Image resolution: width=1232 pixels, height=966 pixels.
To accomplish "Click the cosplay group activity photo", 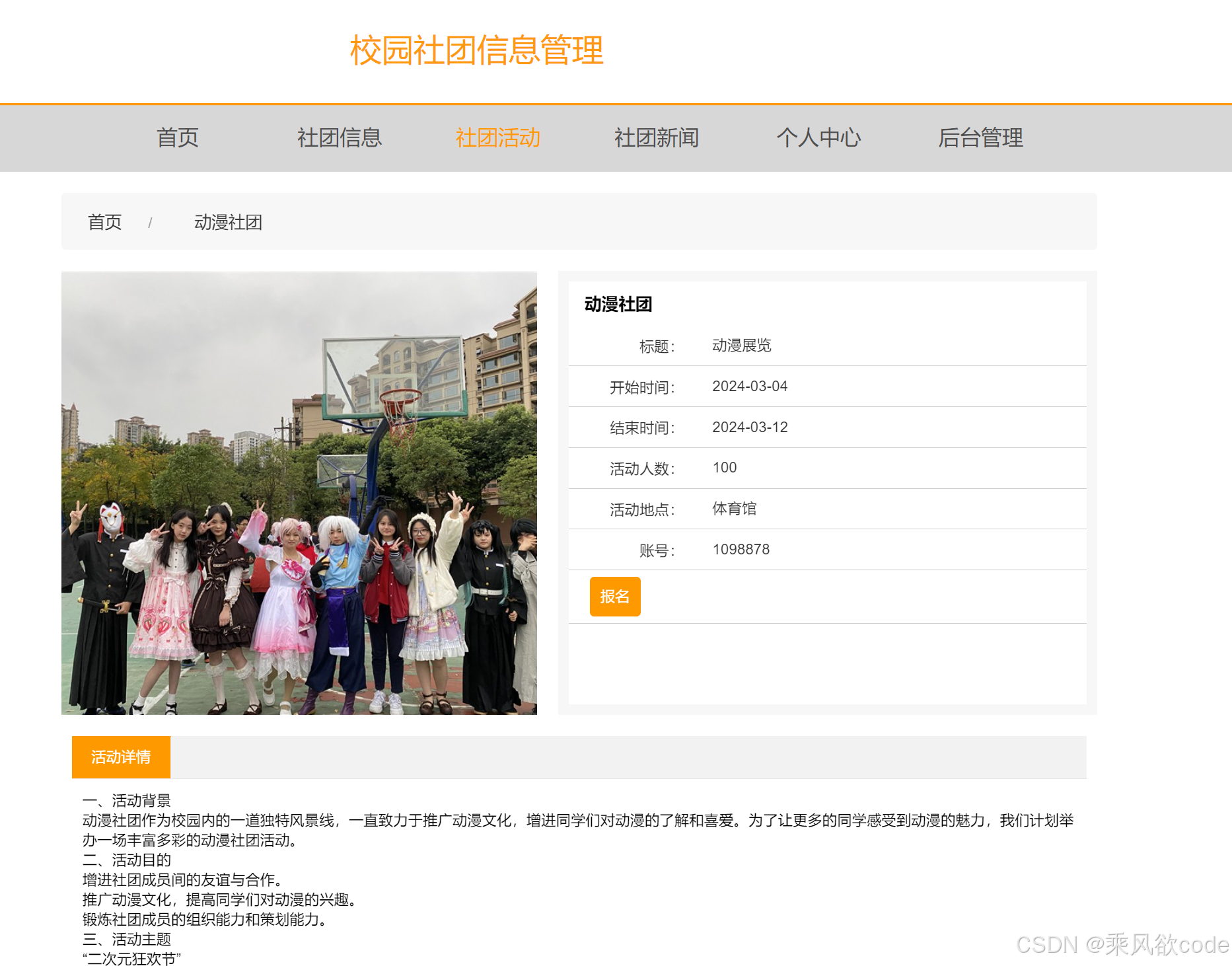I will pyautogui.click(x=299, y=493).
